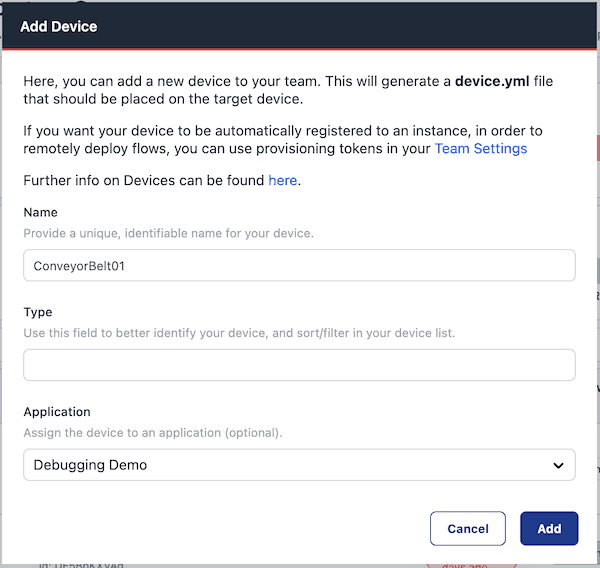Click the chevron arrow on Application select
The width and height of the screenshot is (600, 568).
(x=558, y=465)
